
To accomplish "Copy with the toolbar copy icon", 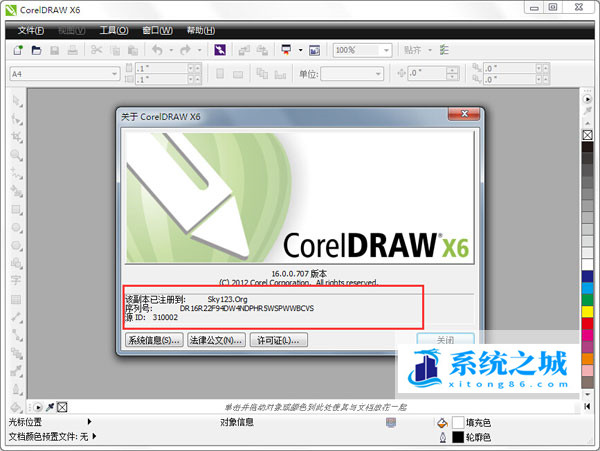I will click(x=115, y=50).
